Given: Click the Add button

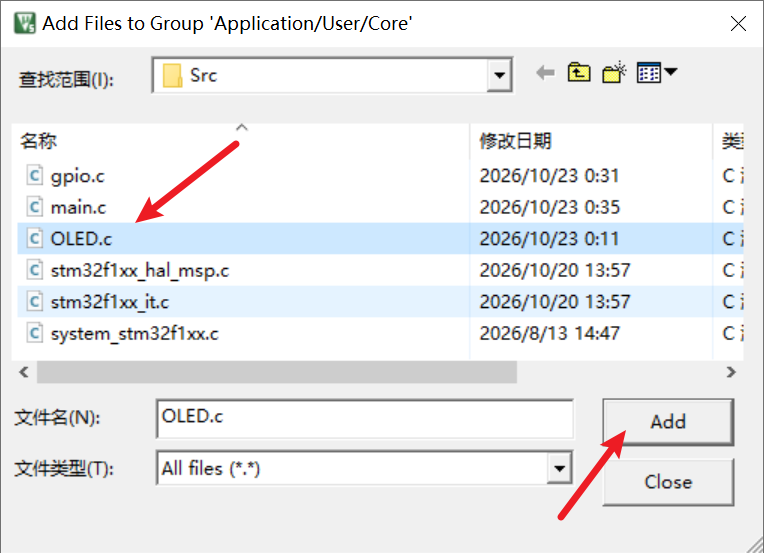Looking at the screenshot, I should point(668,422).
